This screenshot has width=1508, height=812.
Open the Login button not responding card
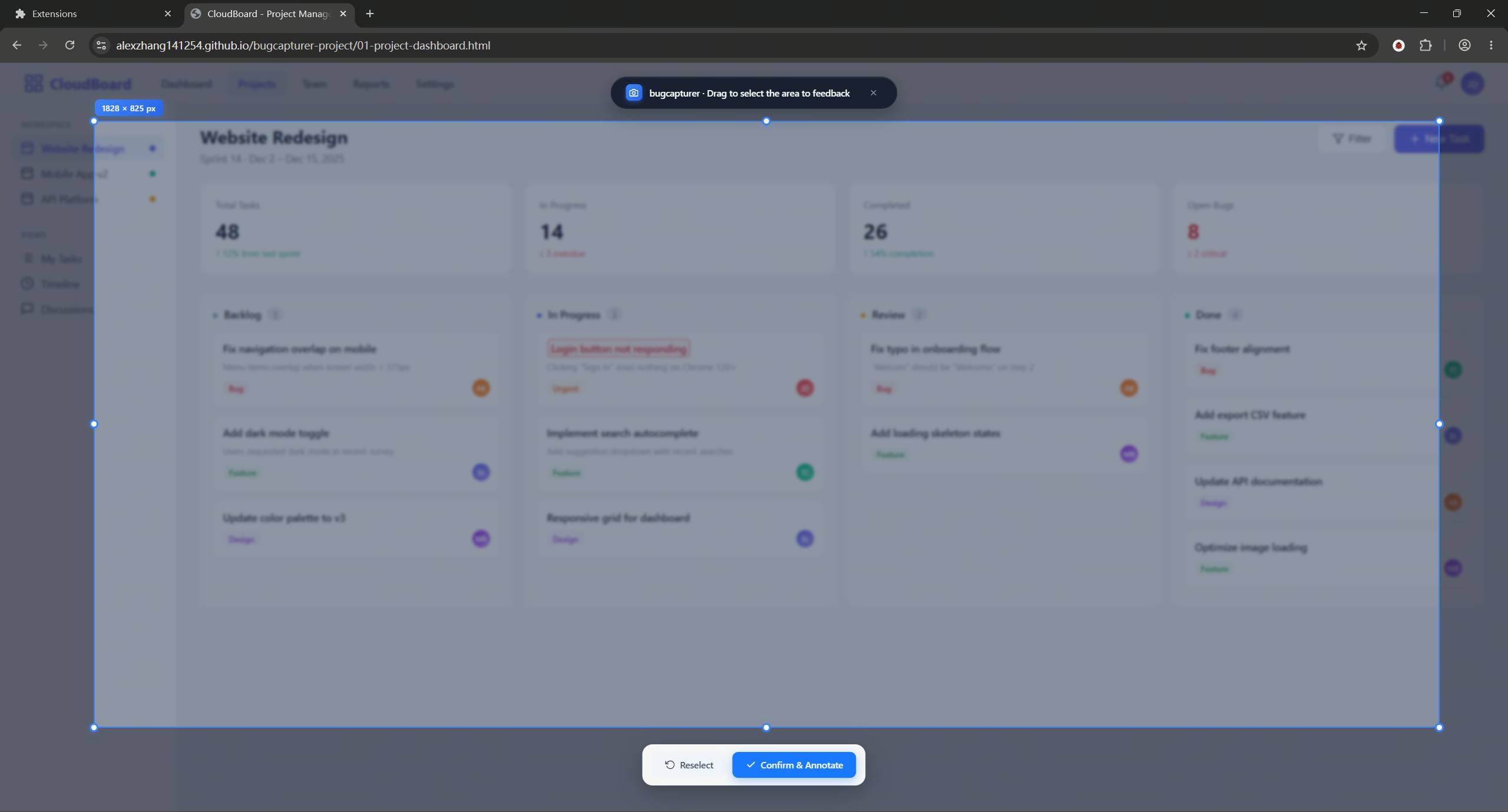[x=680, y=369]
